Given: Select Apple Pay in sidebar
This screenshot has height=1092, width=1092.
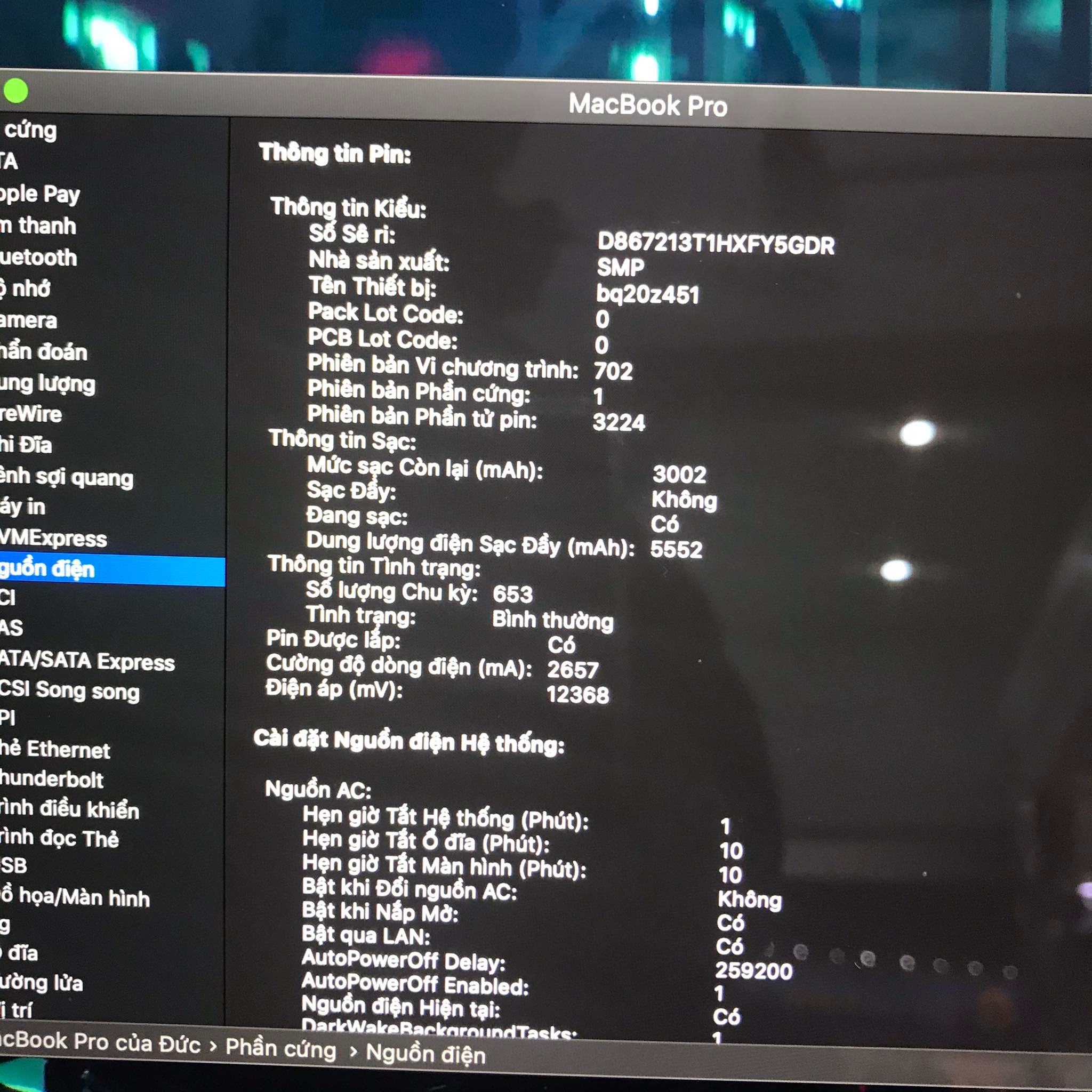Looking at the screenshot, I should (39, 195).
